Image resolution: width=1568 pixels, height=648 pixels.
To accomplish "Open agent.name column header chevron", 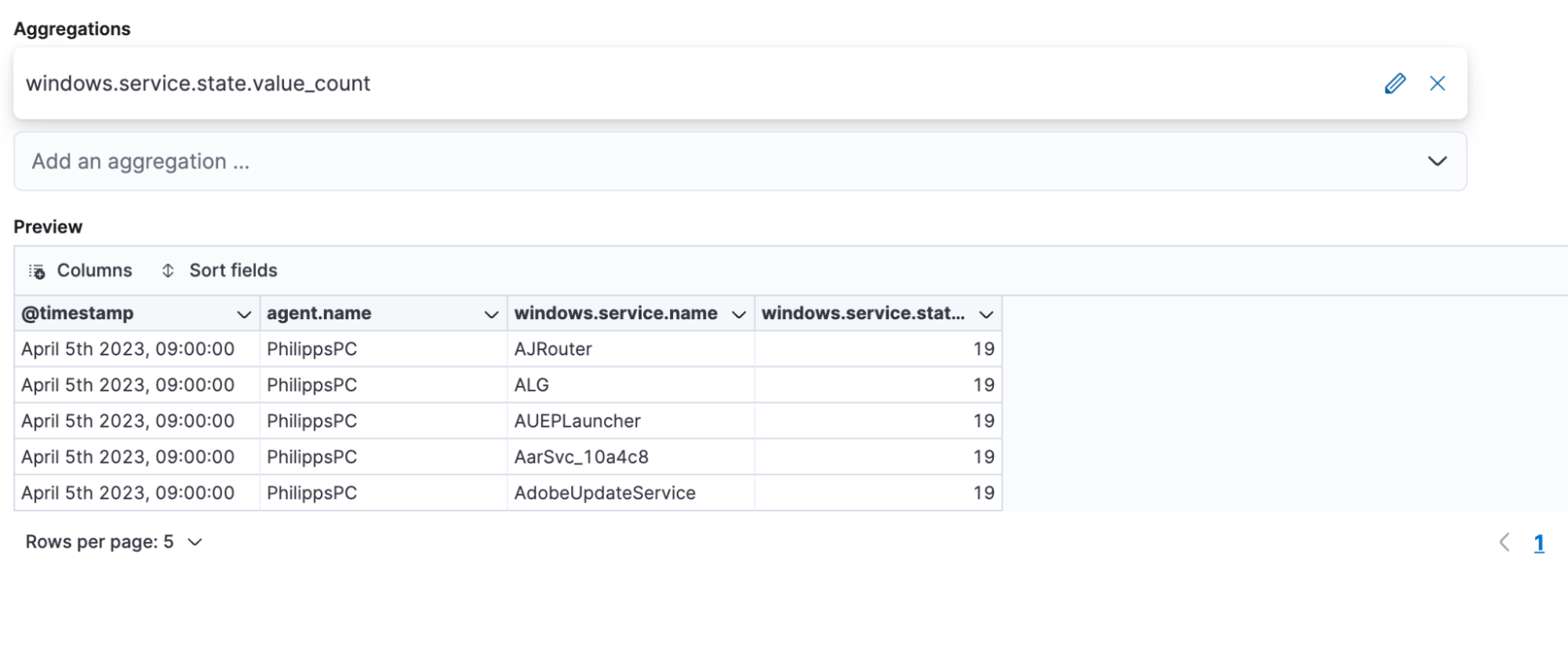I will click(x=491, y=315).
